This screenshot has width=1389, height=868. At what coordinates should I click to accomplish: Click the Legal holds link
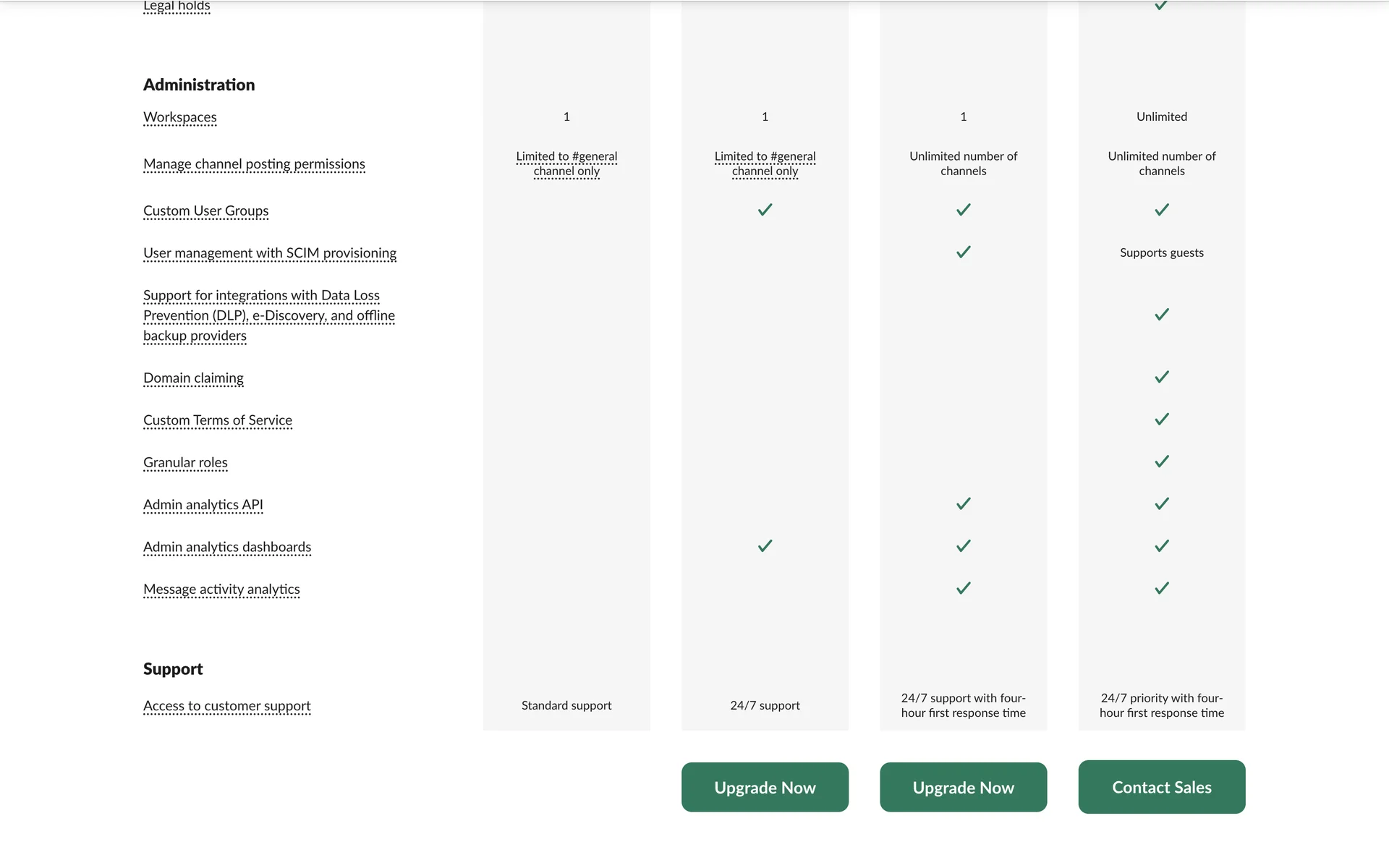(x=177, y=7)
